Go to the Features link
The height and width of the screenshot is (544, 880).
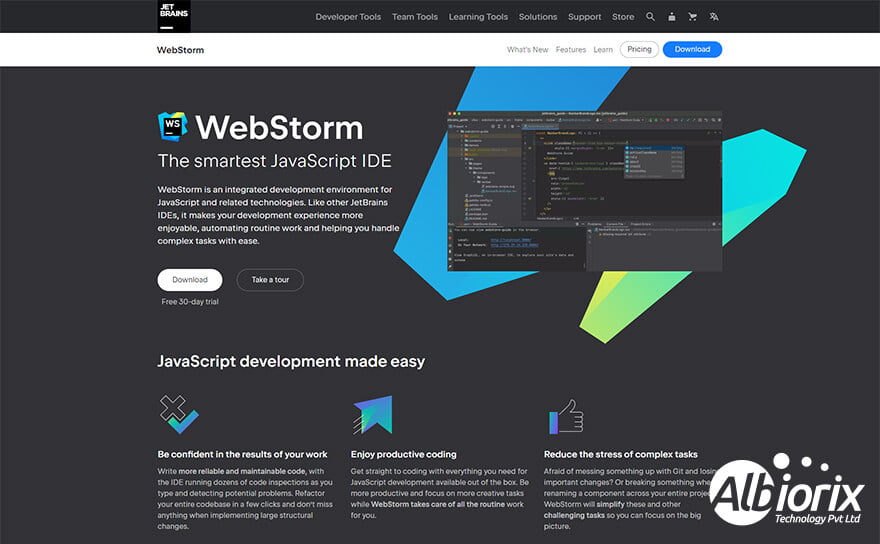click(571, 49)
